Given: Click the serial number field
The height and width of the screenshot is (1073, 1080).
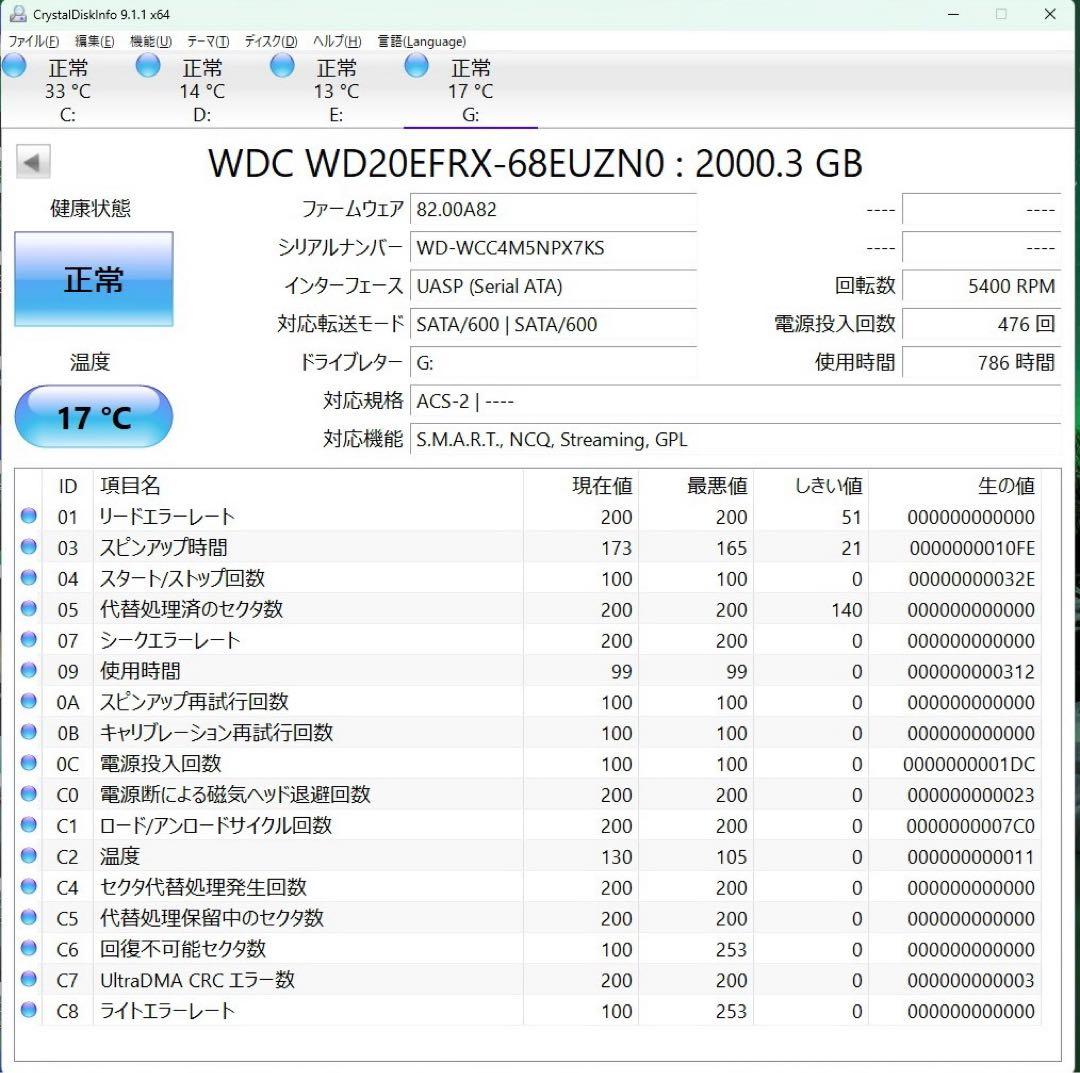Looking at the screenshot, I should coord(553,248).
